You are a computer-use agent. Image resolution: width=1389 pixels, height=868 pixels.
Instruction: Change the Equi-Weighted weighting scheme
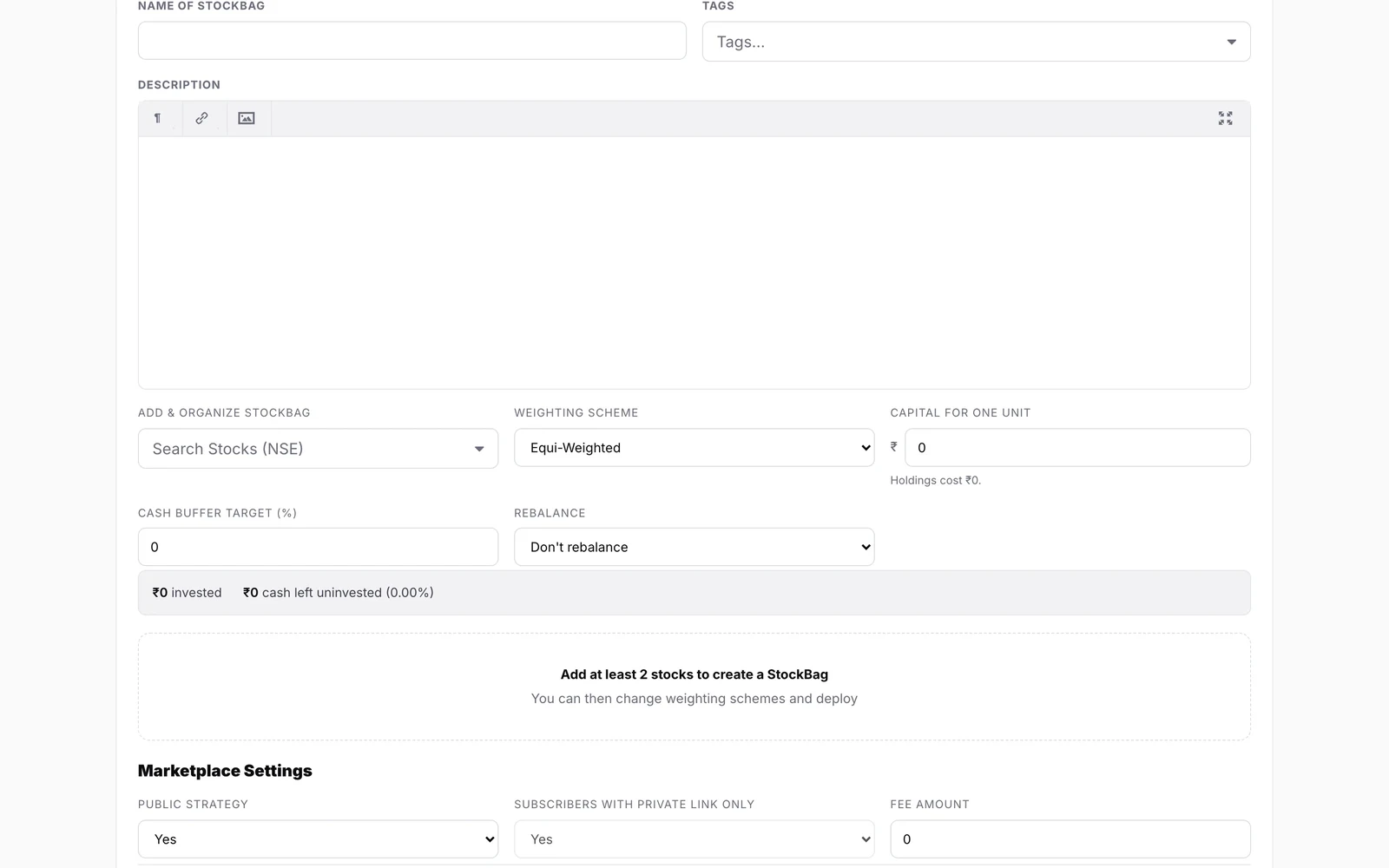click(x=694, y=448)
